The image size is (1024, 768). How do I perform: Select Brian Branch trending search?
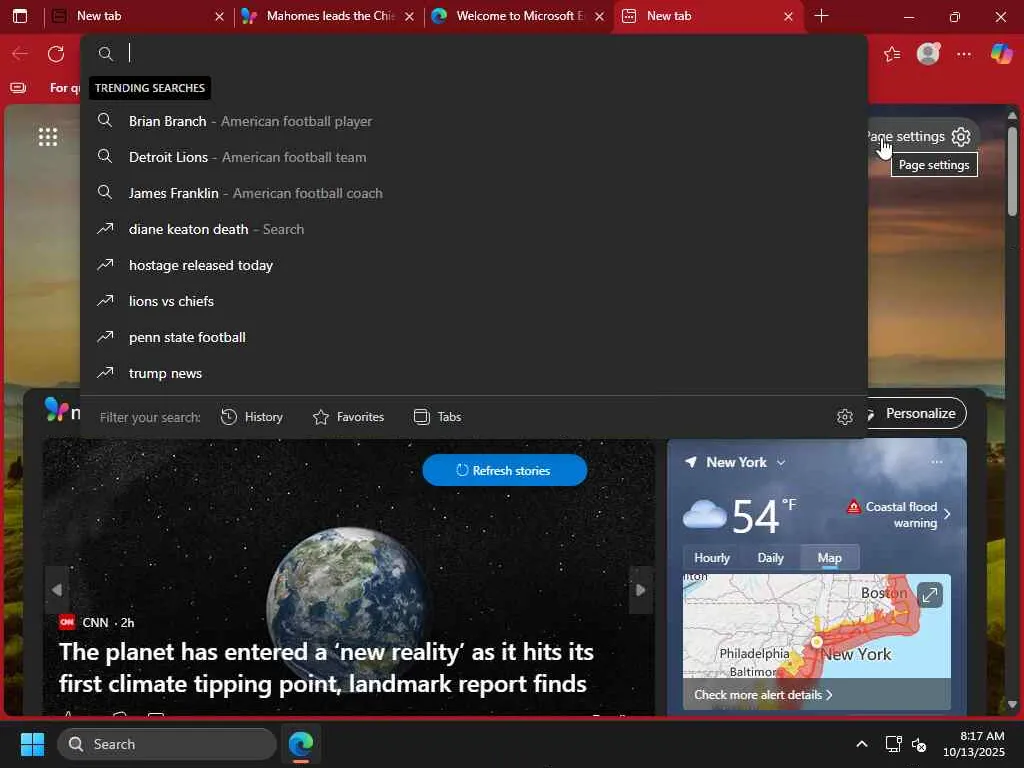point(473,121)
